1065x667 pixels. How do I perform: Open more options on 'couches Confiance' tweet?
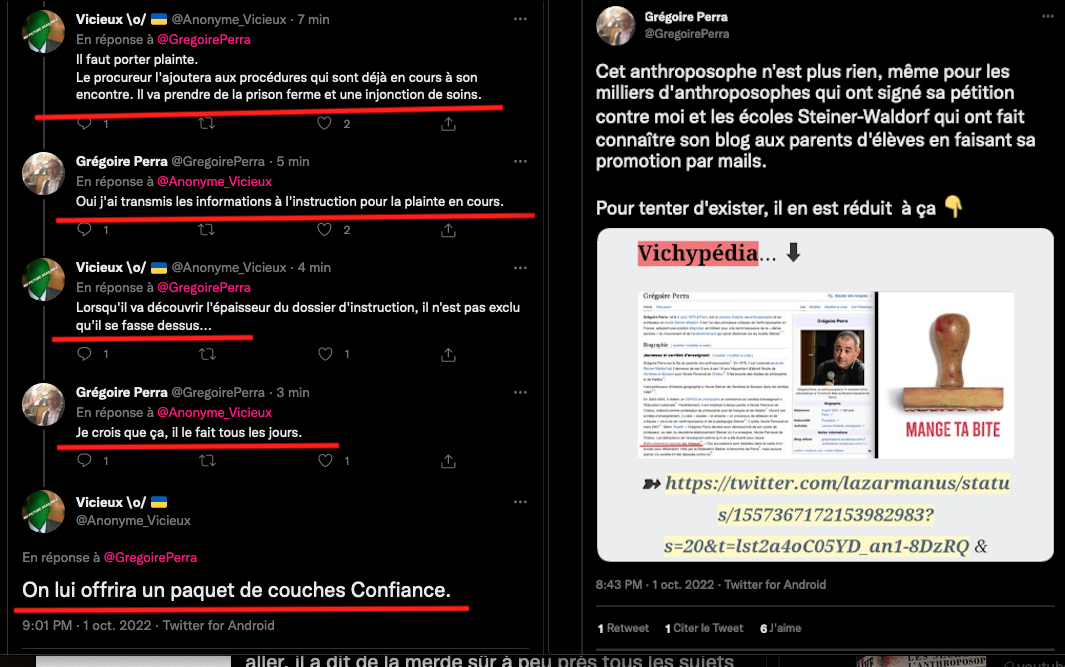(520, 502)
